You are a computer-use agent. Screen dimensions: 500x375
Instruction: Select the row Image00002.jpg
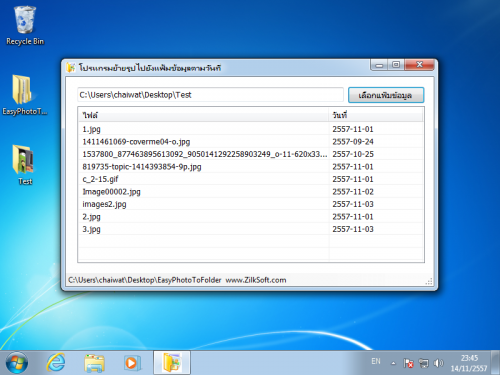click(251, 192)
